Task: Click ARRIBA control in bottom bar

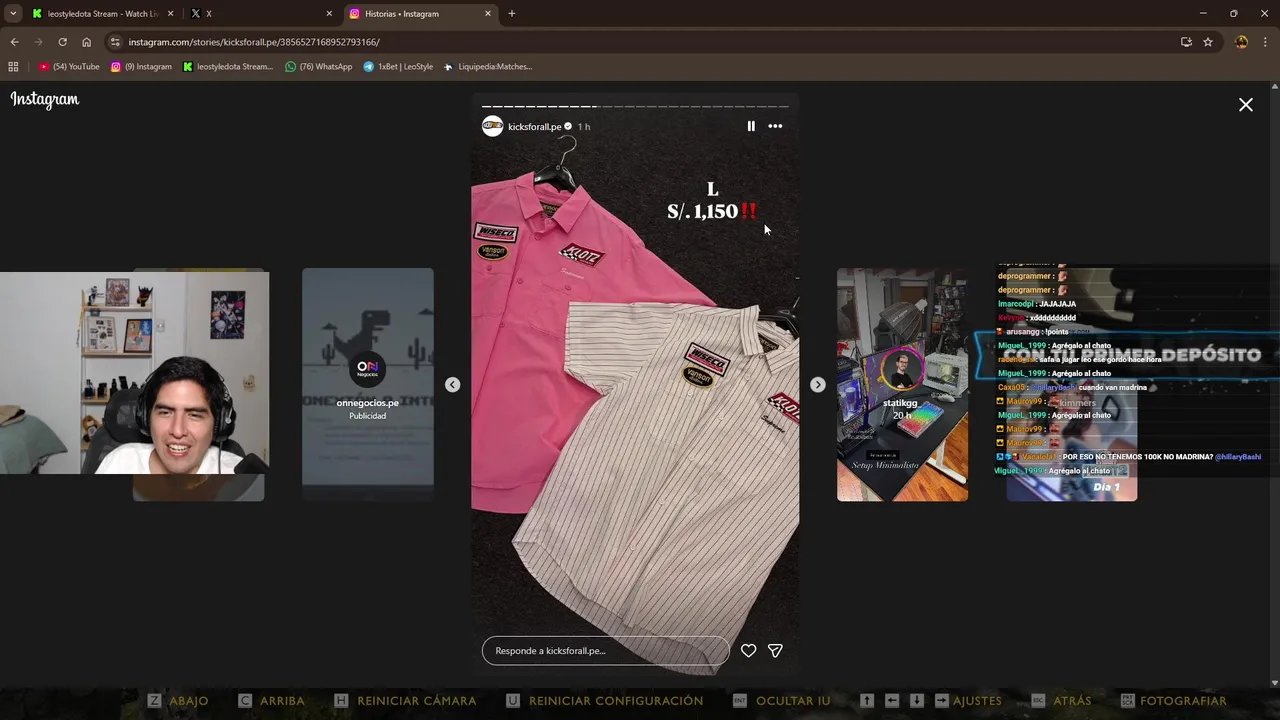Action: click(x=271, y=701)
